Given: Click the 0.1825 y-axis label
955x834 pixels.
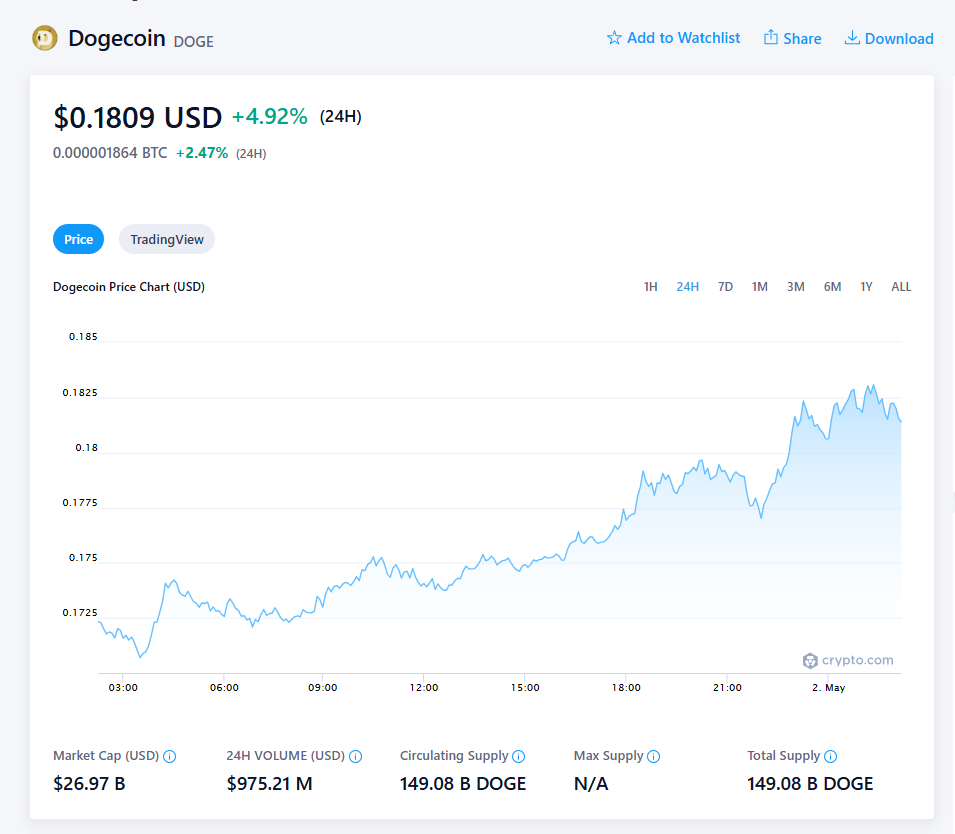Looking at the screenshot, I should point(80,392).
